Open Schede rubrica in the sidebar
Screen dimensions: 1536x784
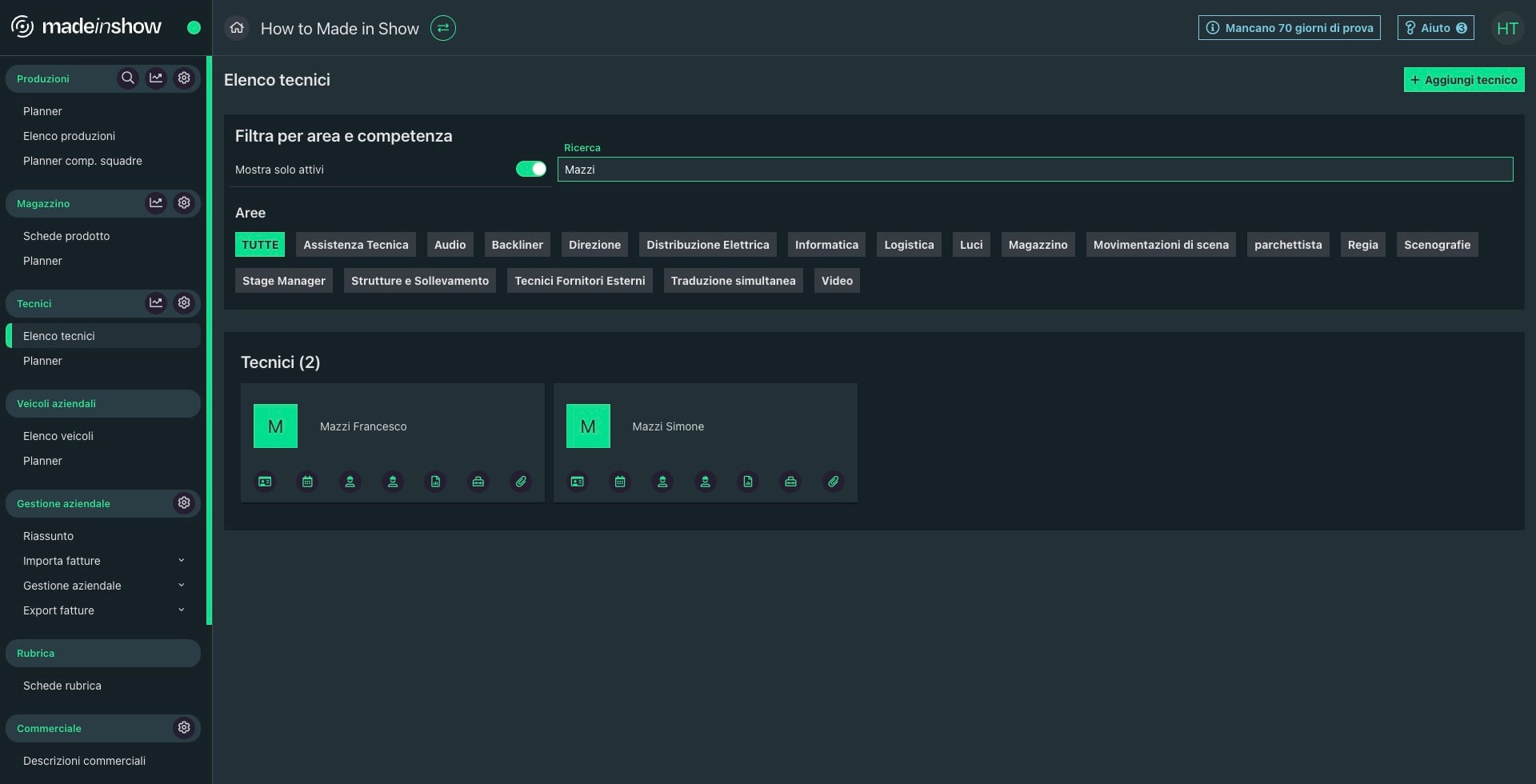tap(62, 686)
